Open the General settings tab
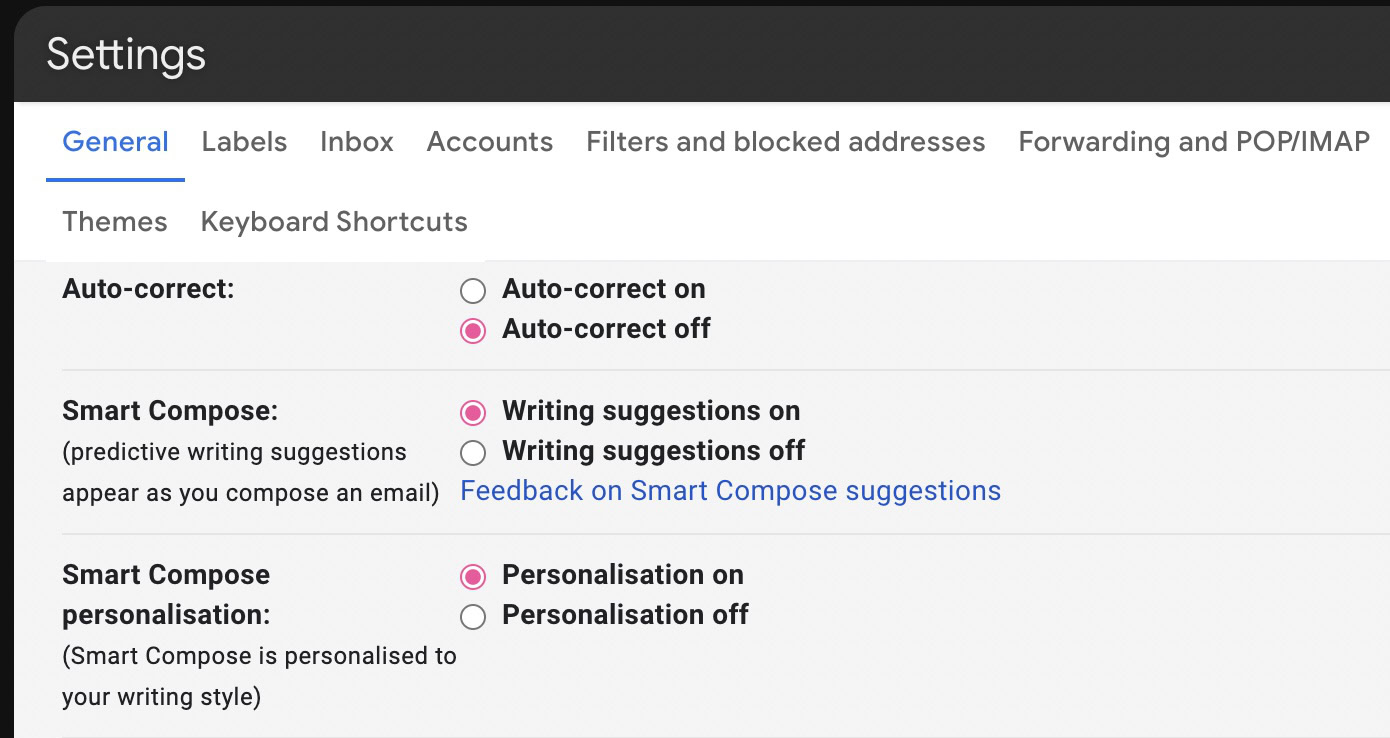Viewport: 1390px width, 738px height. 115,142
